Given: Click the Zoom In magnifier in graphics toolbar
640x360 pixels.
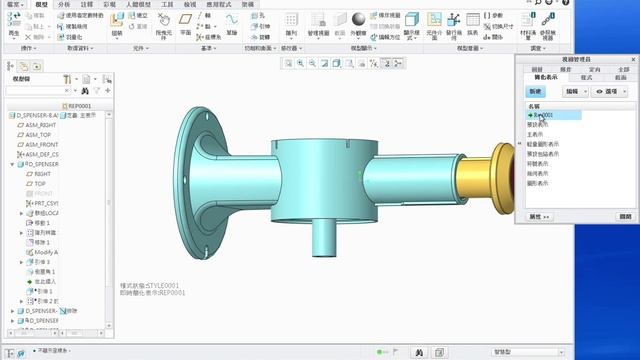Looking at the screenshot, I should [x=300, y=63].
